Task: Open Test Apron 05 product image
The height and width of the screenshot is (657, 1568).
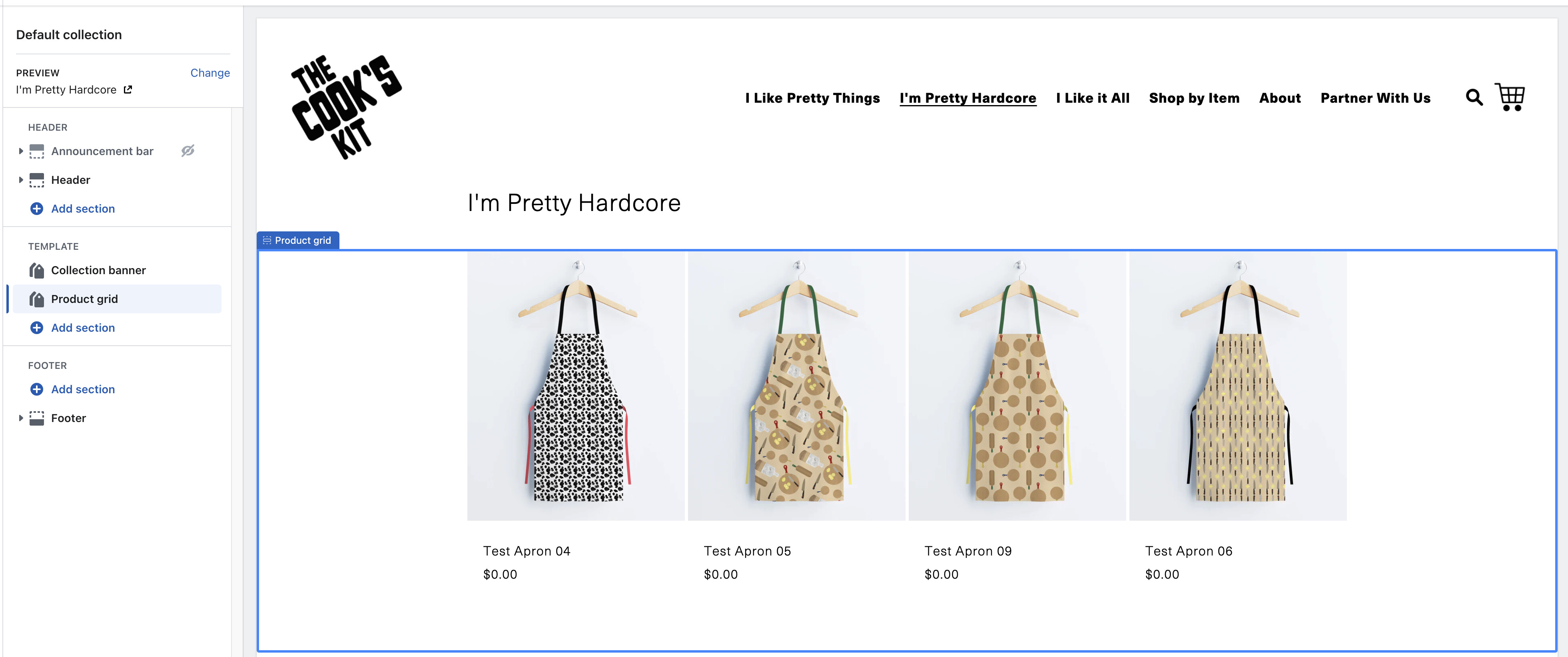Action: tap(796, 386)
